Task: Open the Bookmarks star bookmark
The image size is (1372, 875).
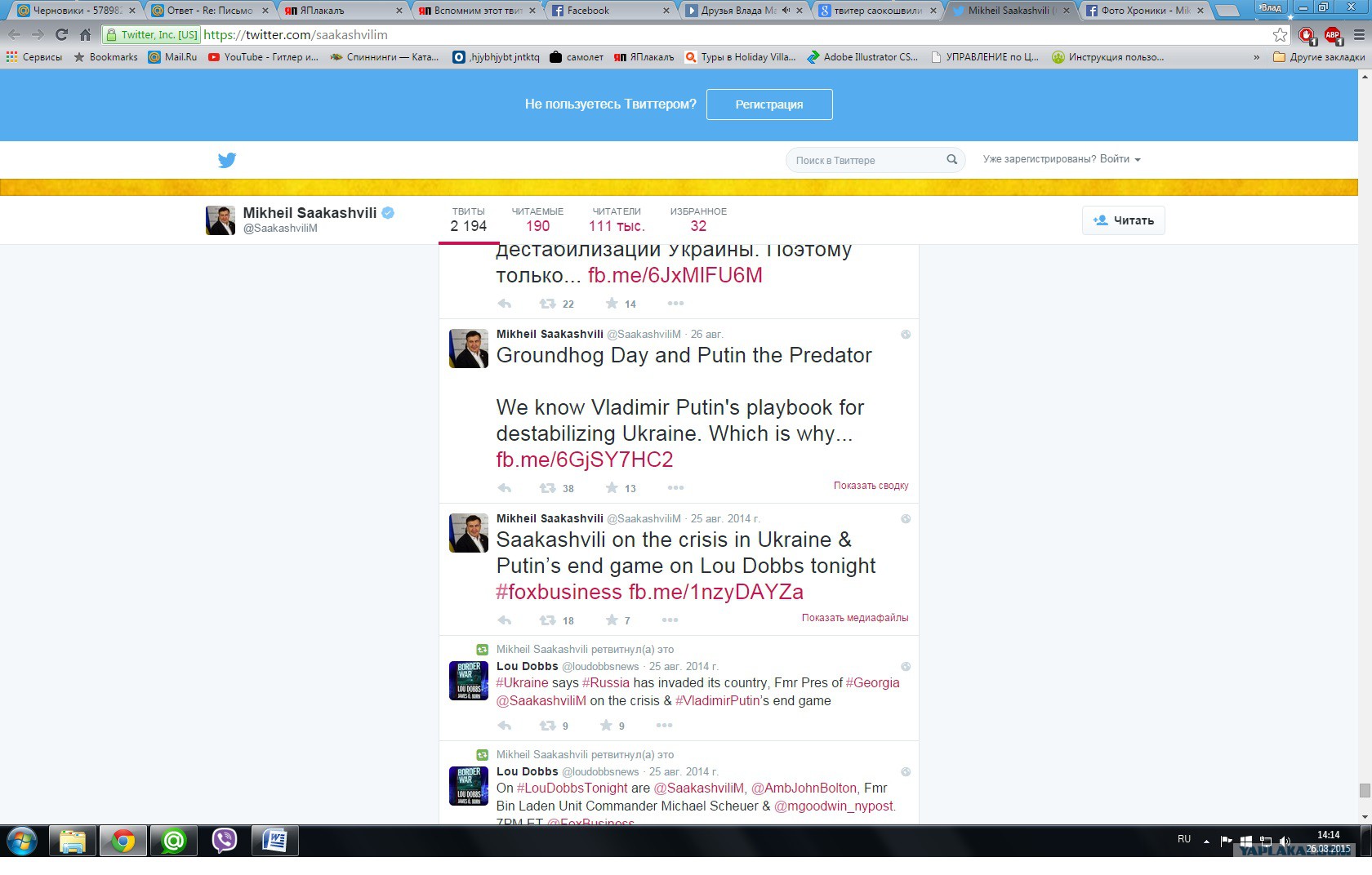Action: coord(105,57)
